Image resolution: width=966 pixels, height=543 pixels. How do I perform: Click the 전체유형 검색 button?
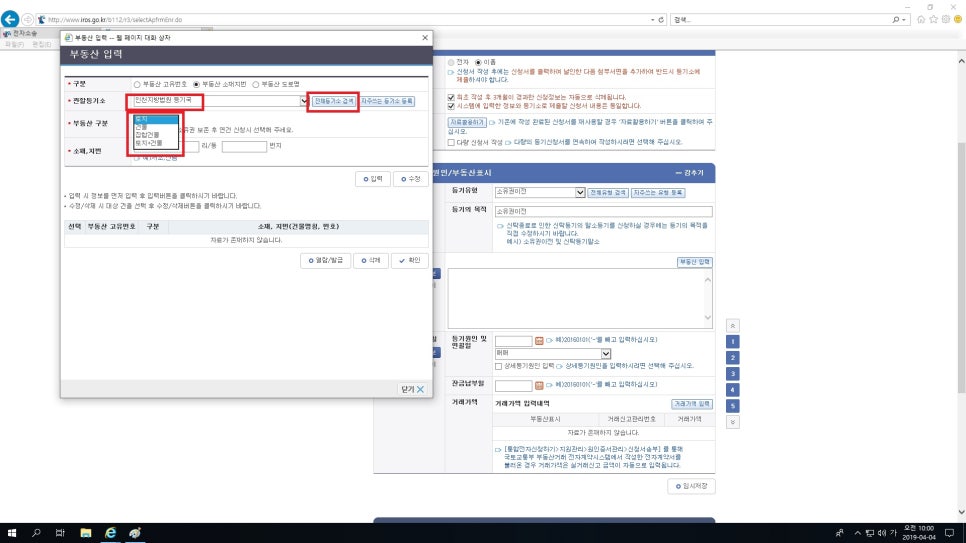[608, 193]
